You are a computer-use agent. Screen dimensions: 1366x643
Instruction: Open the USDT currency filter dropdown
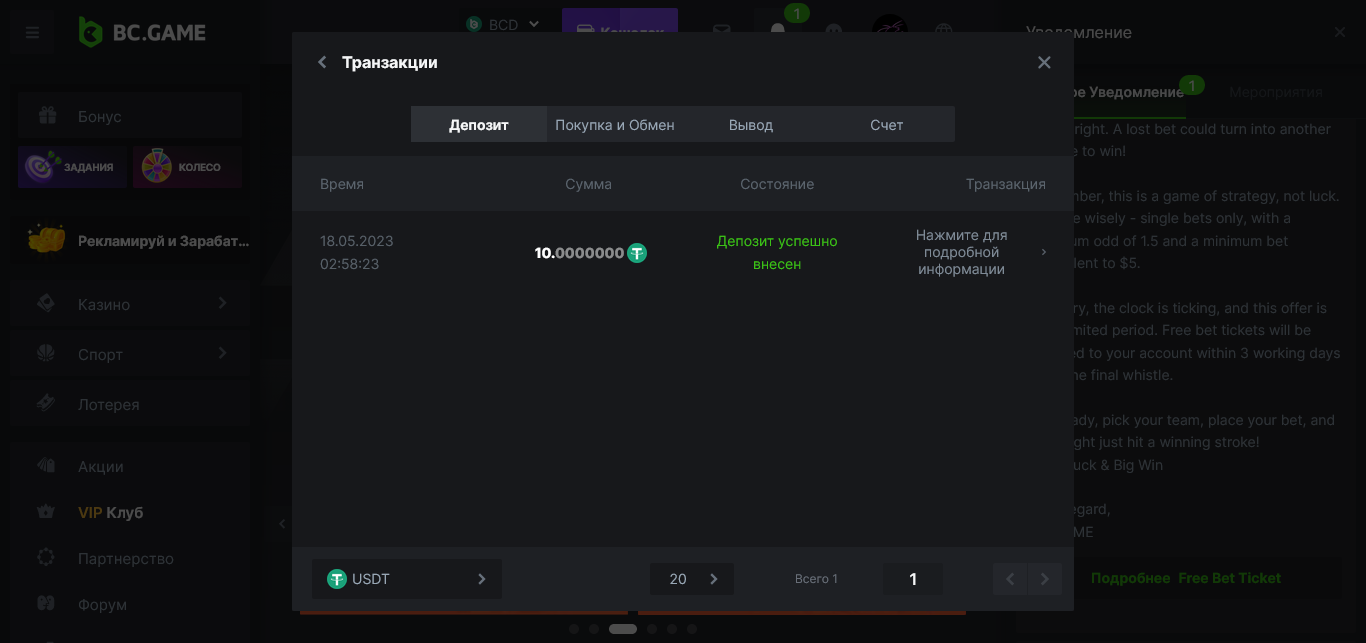[407, 579]
